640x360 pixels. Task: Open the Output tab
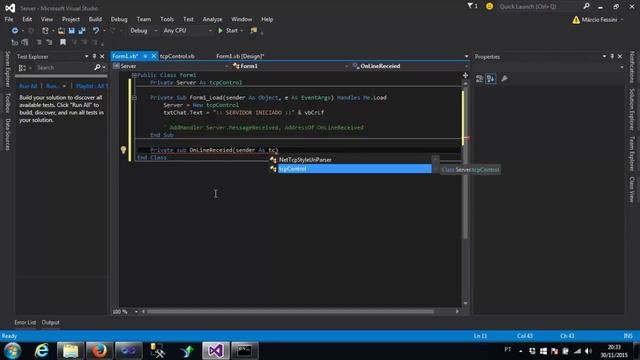pyautogui.click(x=51, y=322)
